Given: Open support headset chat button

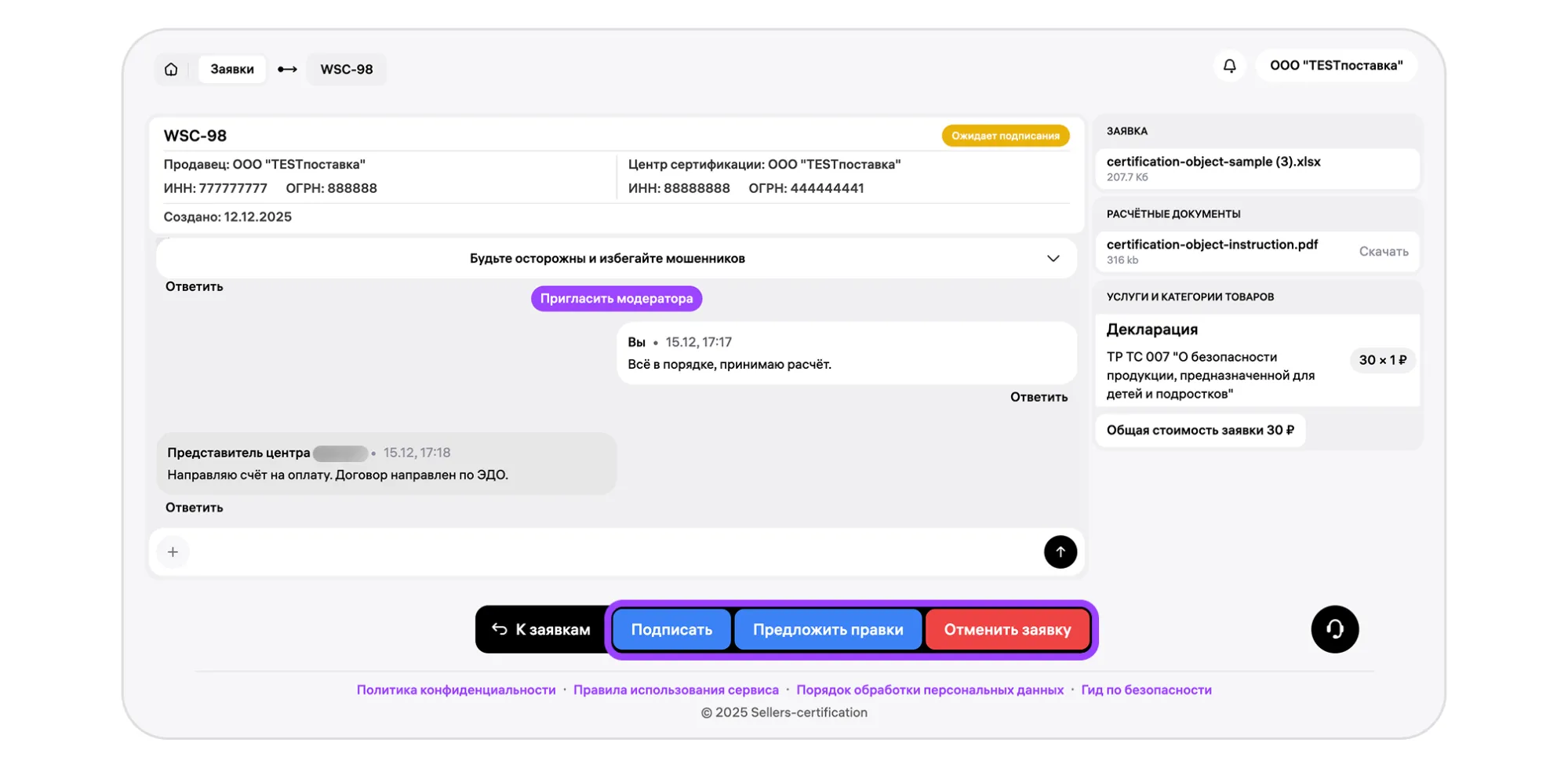Looking at the screenshot, I should click(x=1334, y=629).
